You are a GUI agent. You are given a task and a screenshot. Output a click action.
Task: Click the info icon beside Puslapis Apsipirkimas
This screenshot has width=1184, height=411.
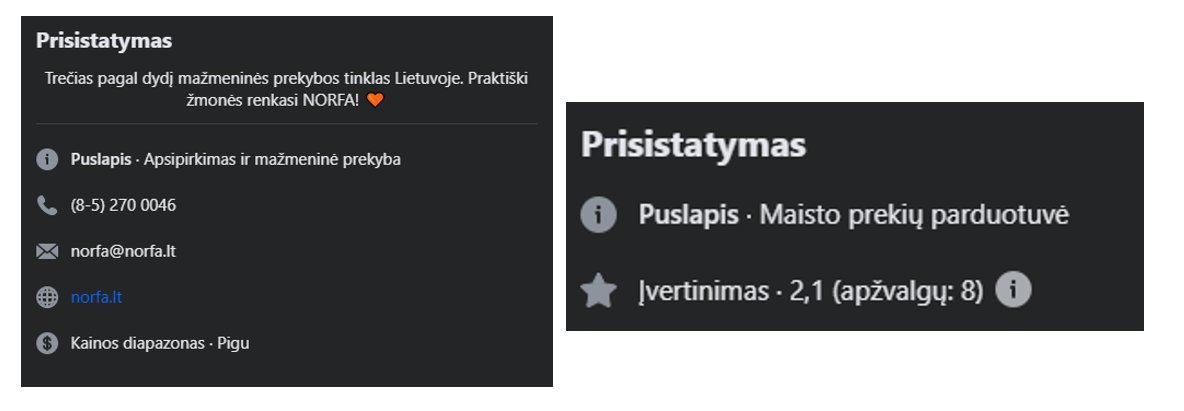click(x=47, y=159)
